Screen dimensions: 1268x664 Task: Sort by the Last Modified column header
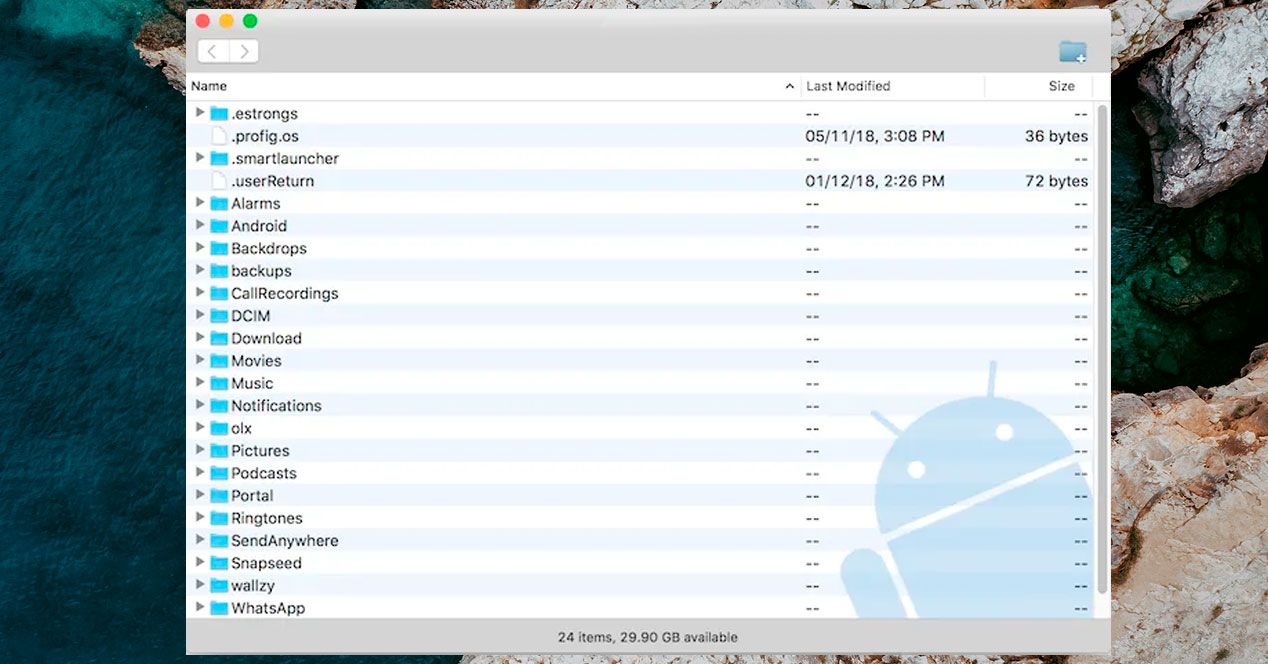point(893,86)
